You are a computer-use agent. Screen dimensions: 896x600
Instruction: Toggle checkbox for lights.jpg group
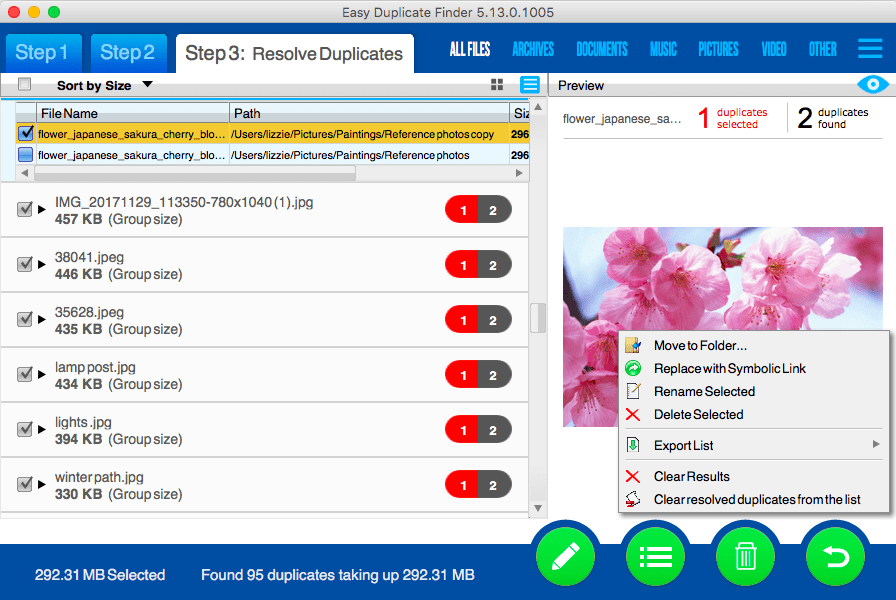coord(25,429)
